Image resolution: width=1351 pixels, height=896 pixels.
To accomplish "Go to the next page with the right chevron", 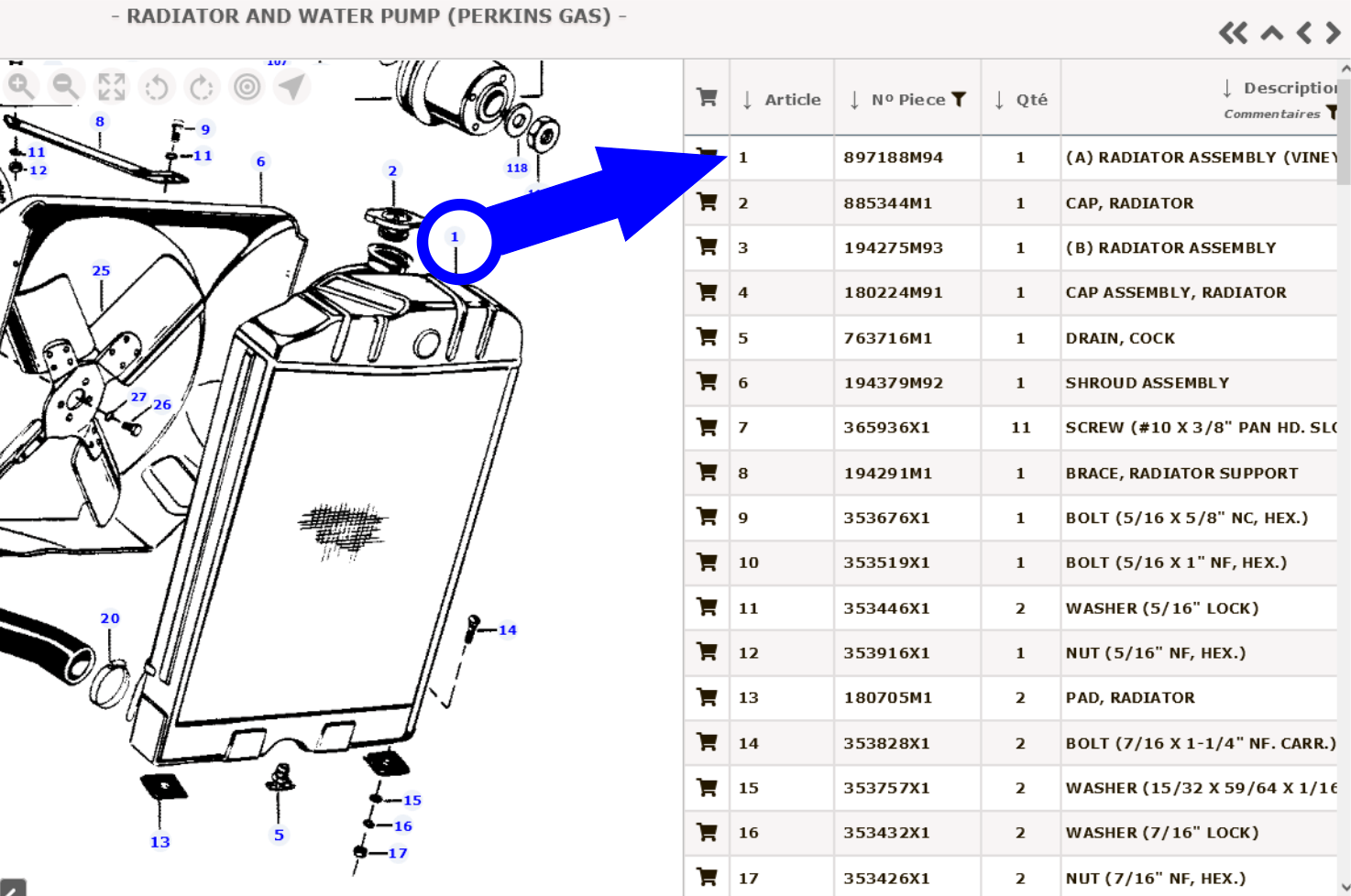I will point(1335,33).
